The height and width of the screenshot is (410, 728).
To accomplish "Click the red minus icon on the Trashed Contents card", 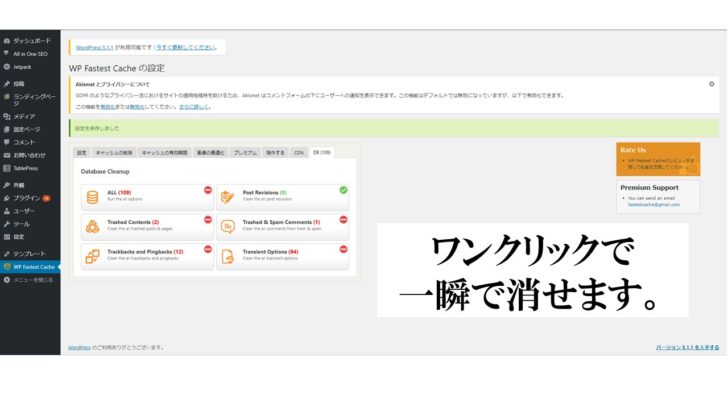I will (208, 220).
